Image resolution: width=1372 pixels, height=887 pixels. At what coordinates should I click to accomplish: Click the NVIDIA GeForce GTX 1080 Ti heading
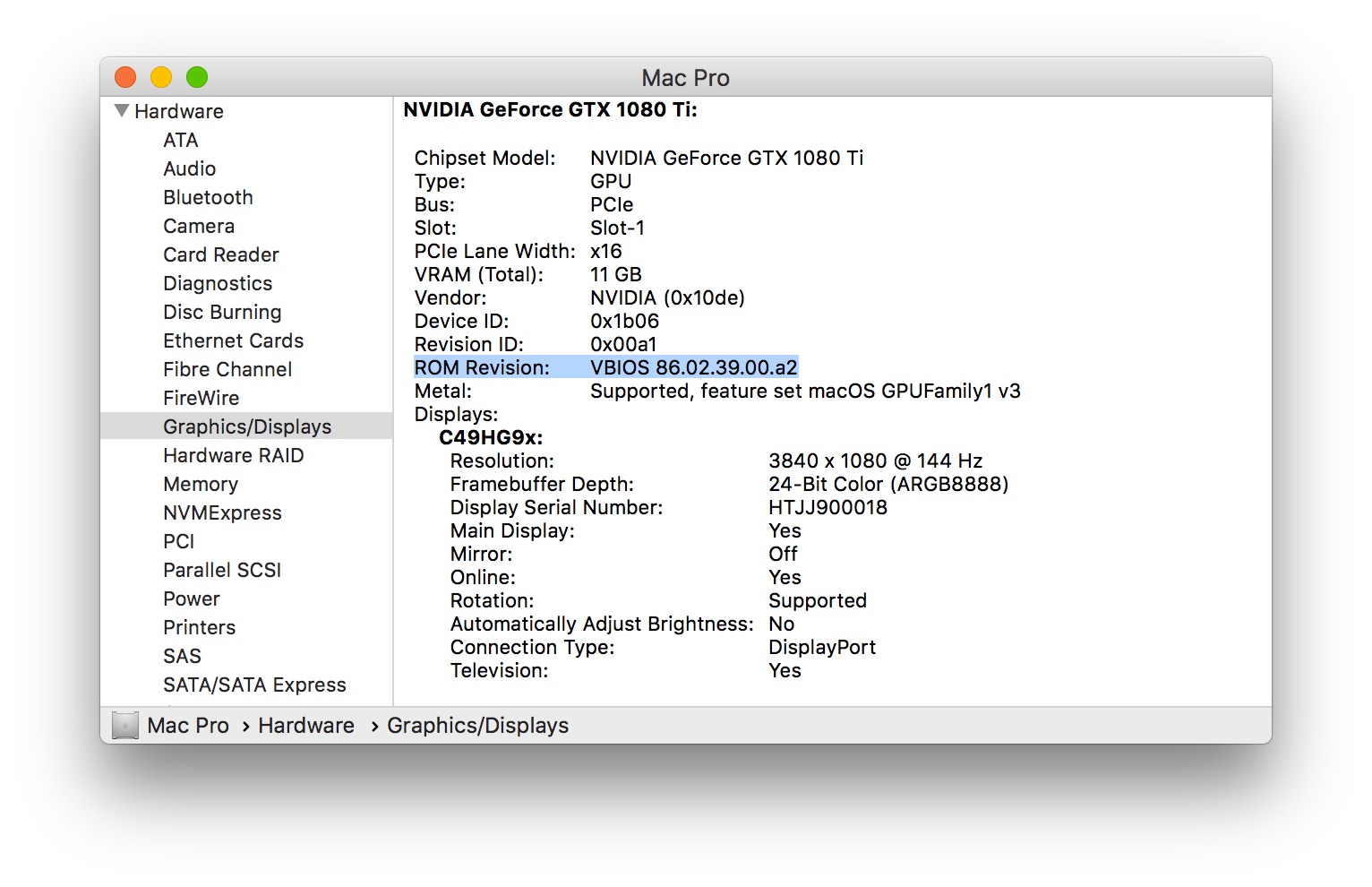coord(550,109)
